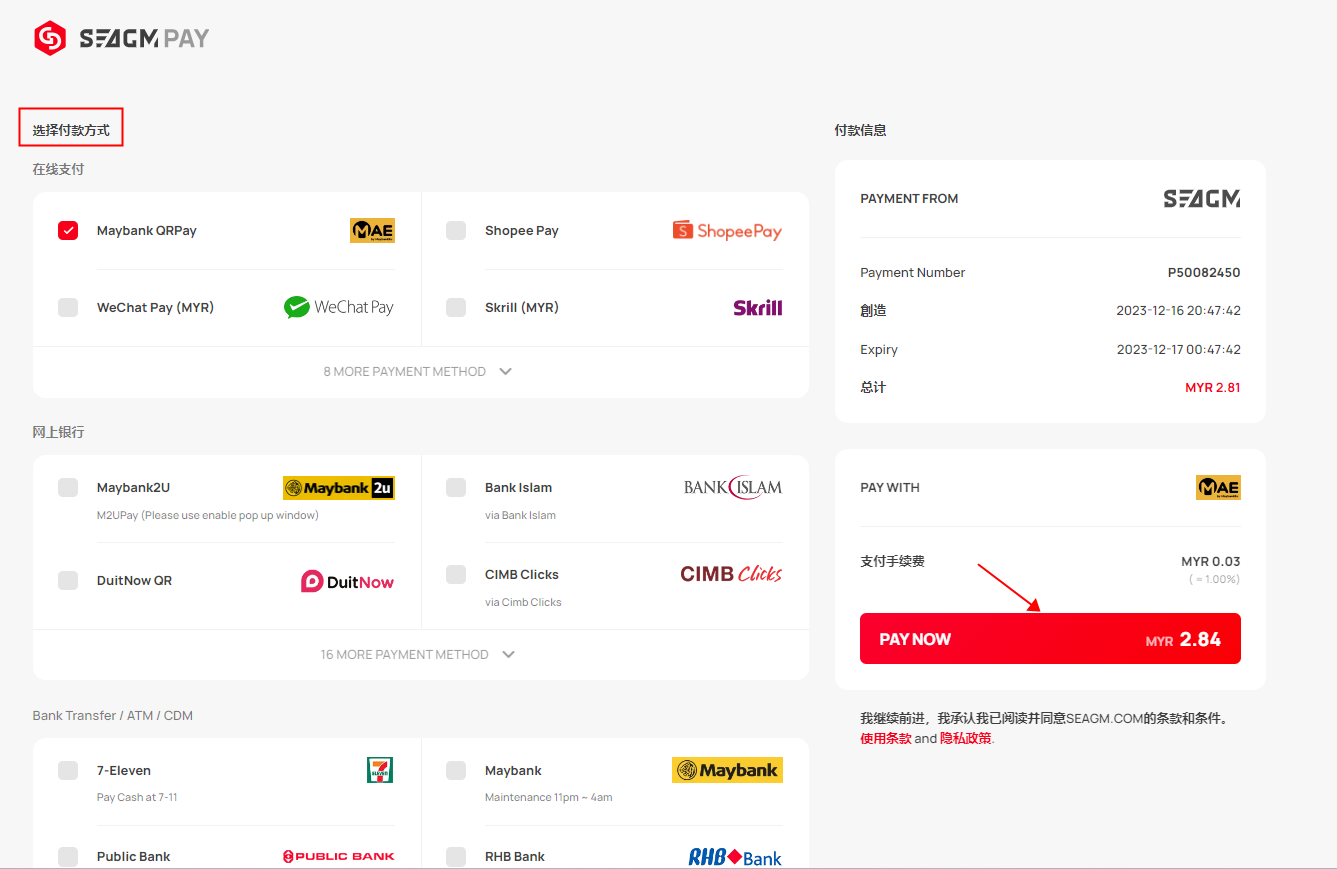
Task: Click the Maintenance 11pm ~ 4am note
Action: (549, 798)
